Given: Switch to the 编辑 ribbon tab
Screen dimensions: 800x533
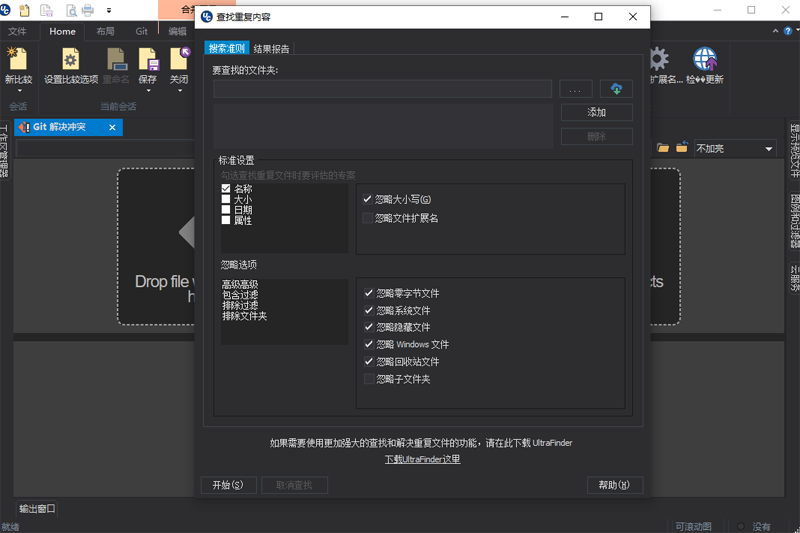Looking at the screenshot, I should [x=178, y=31].
